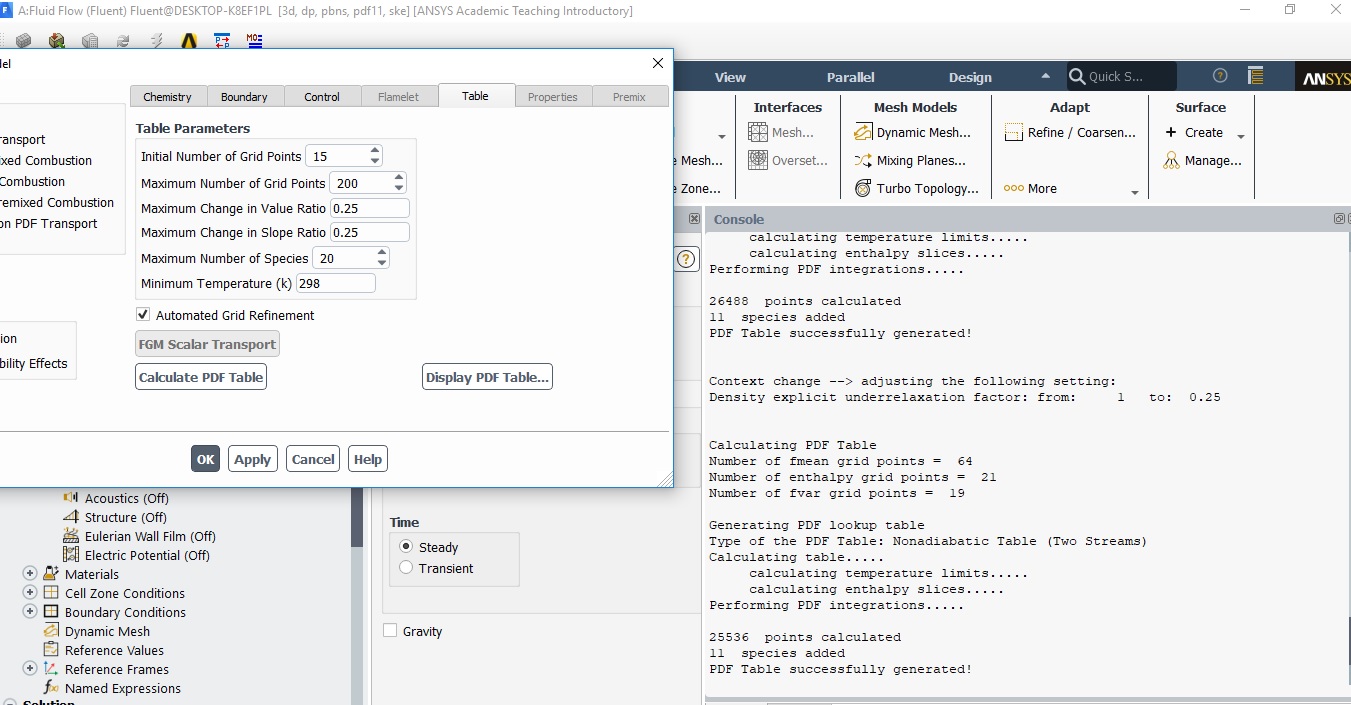Click the Named Expressions fx icon
1351x705 pixels.
pos(51,688)
